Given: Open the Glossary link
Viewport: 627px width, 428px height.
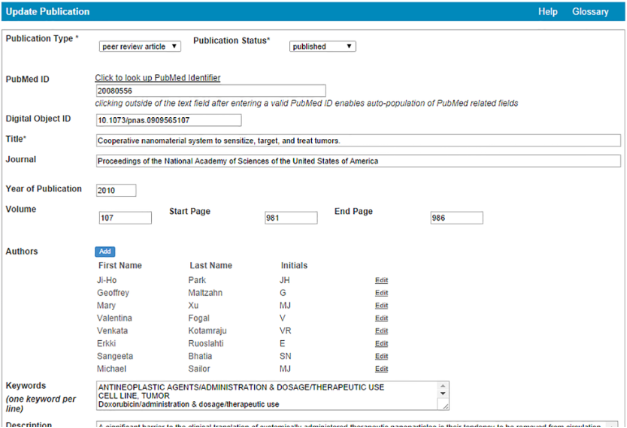Looking at the screenshot, I should point(590,12).
